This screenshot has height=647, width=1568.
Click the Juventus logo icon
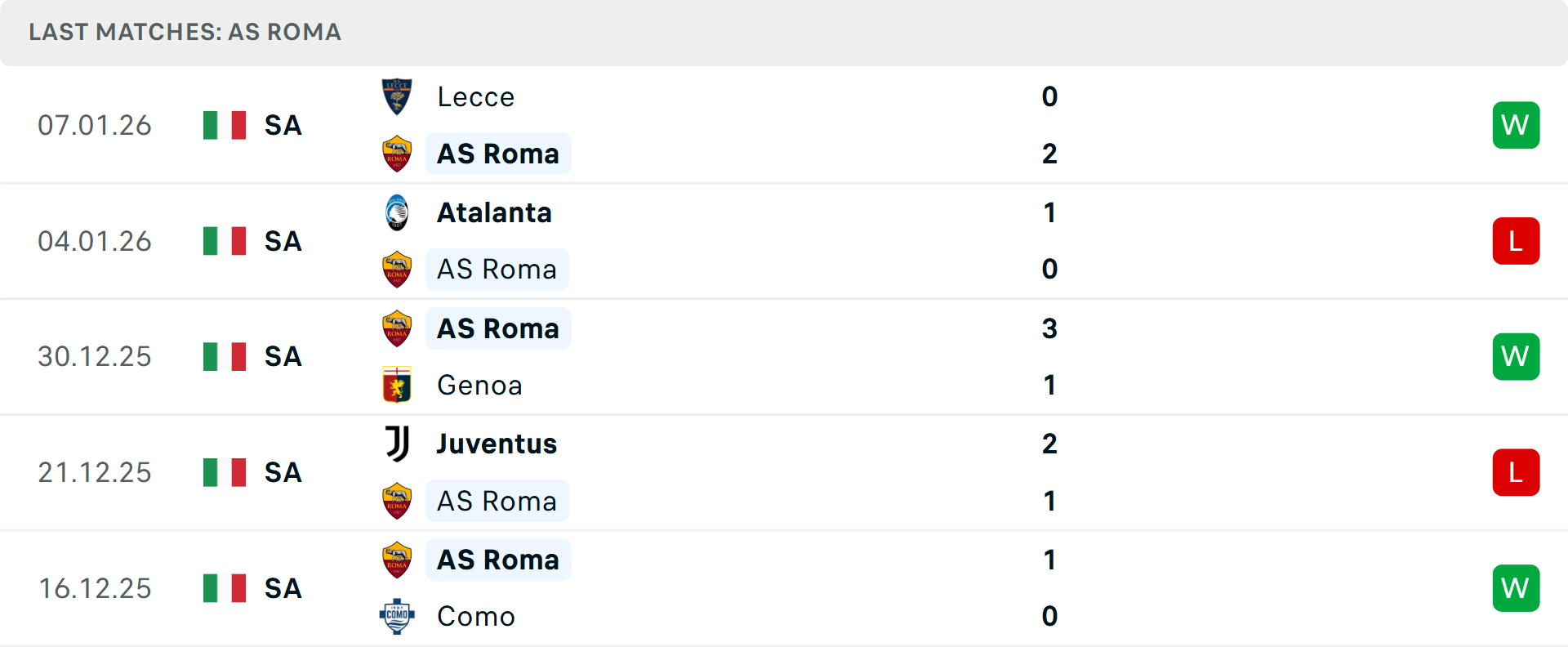[x=397, y=444]
